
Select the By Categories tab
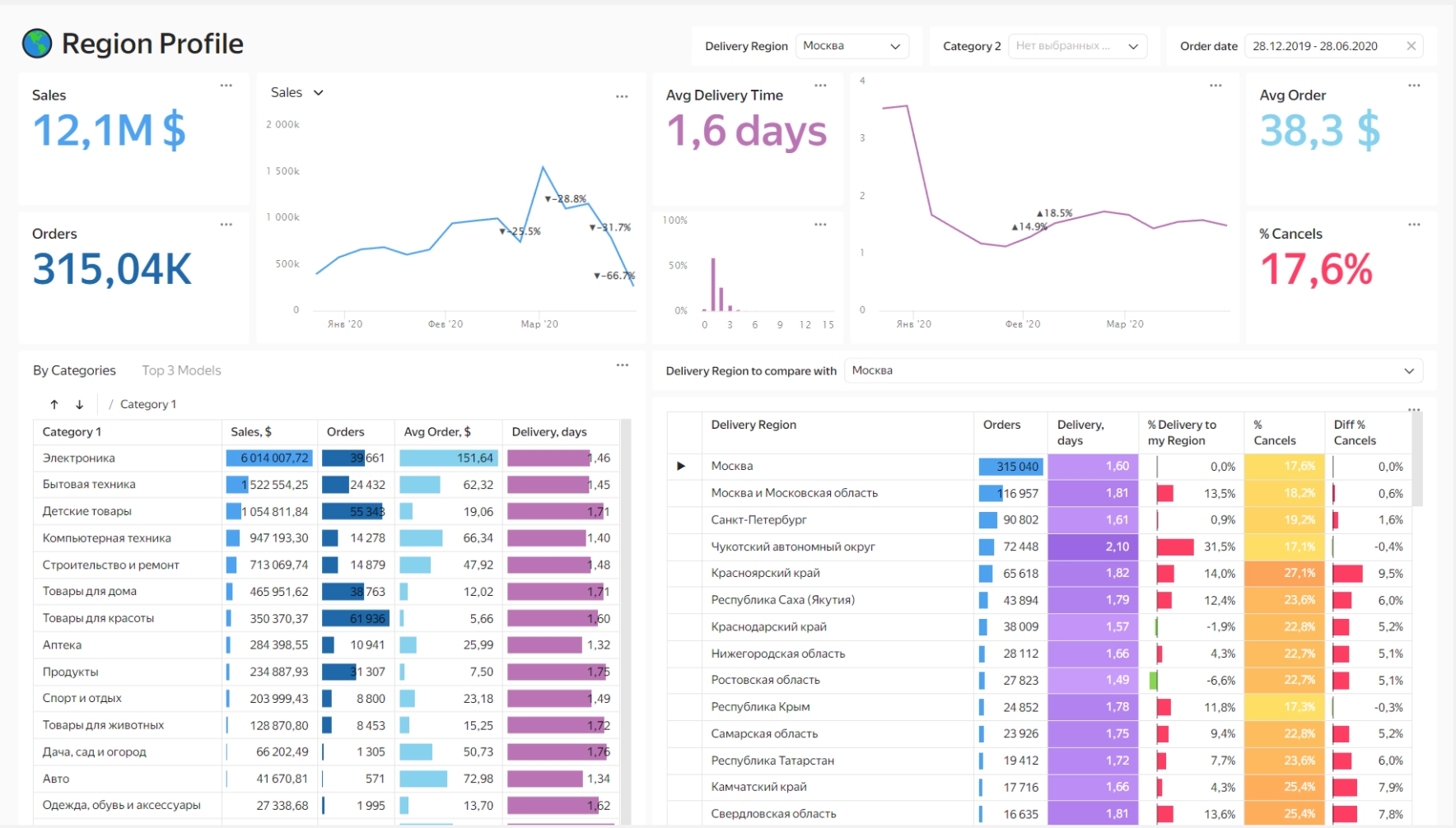click(x=74, y=370)
